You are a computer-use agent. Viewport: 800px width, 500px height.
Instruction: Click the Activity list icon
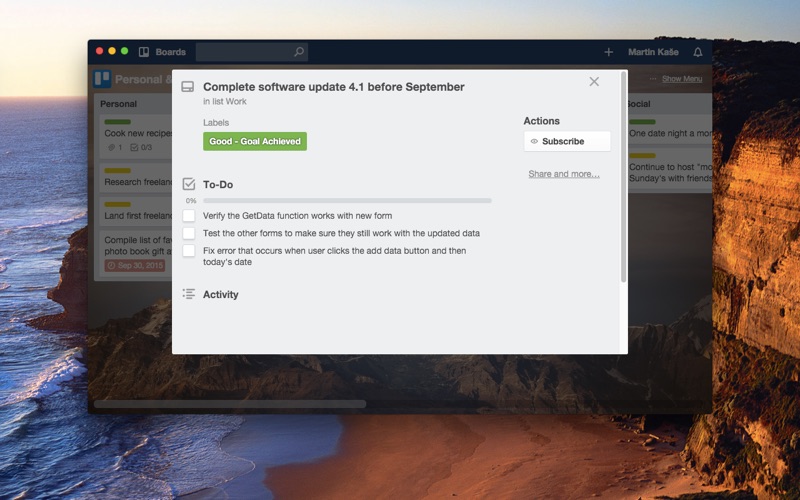click(x=189, y=294)
